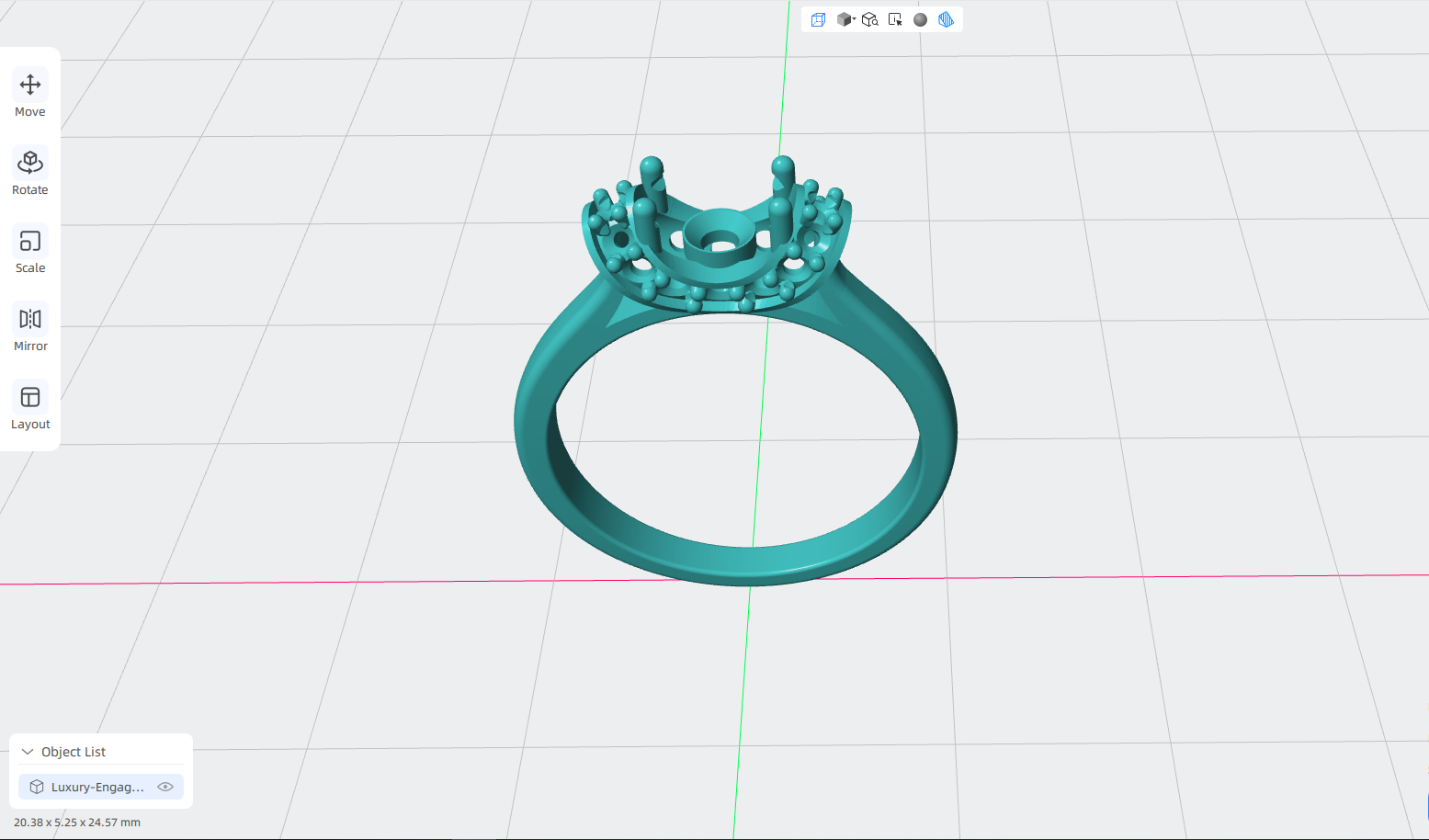
Task: Open the gray cube view orientation dropdown
Action: [845, 19]
